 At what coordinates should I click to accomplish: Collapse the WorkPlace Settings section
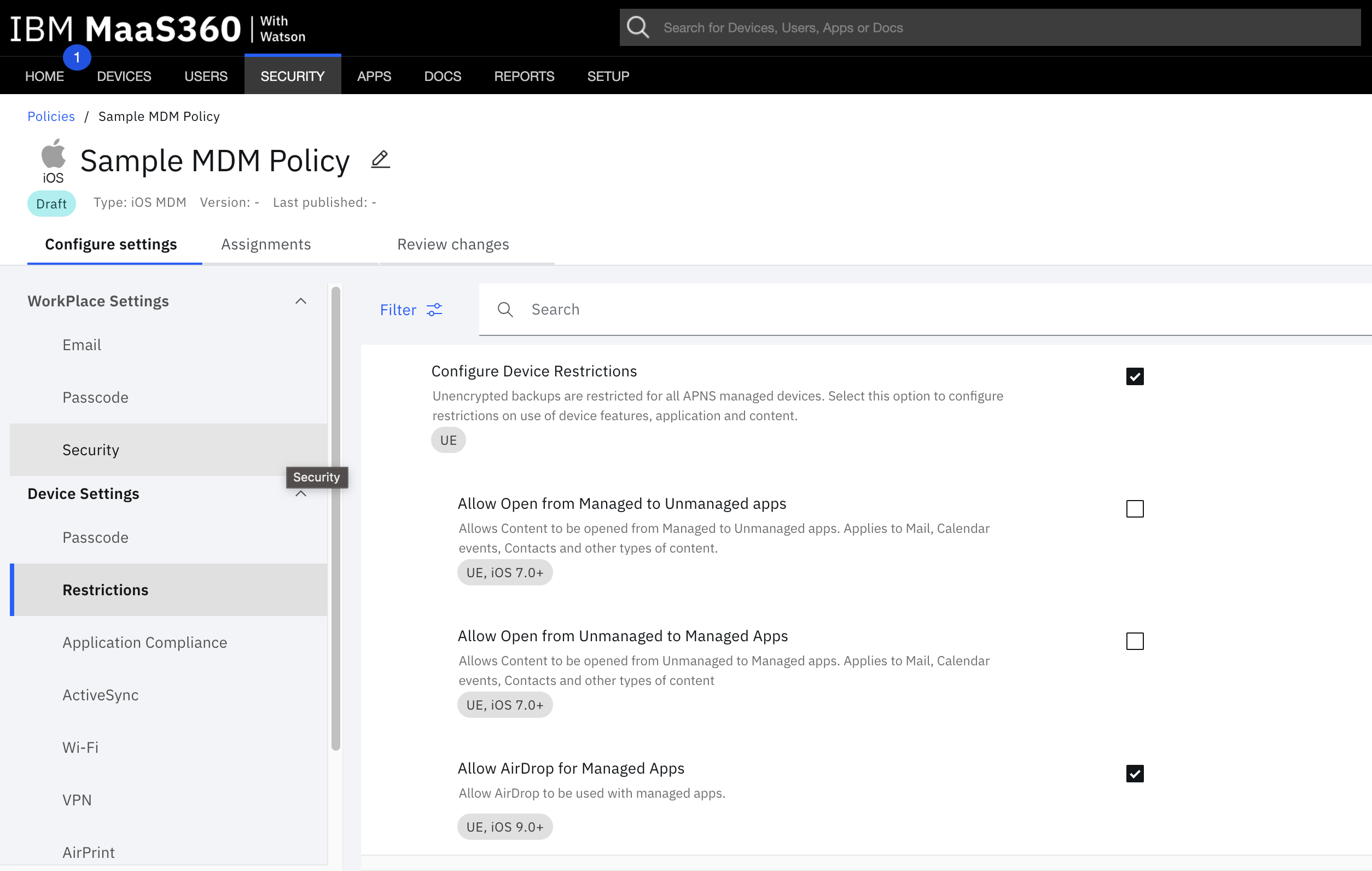tap(301, 301)
